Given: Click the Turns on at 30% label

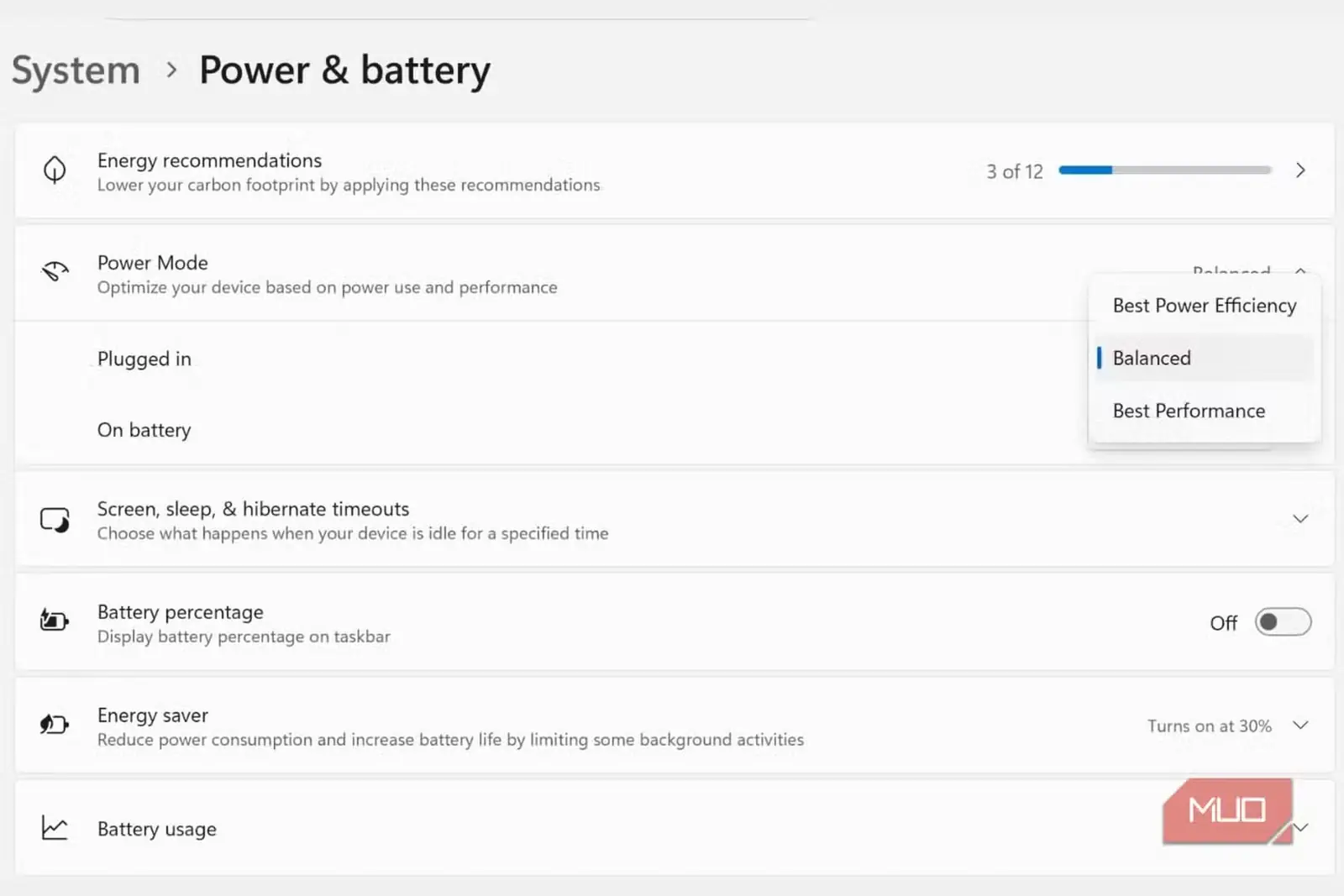Looking at the screenshot, I should pyautogui.click(x=1210, y=726).
